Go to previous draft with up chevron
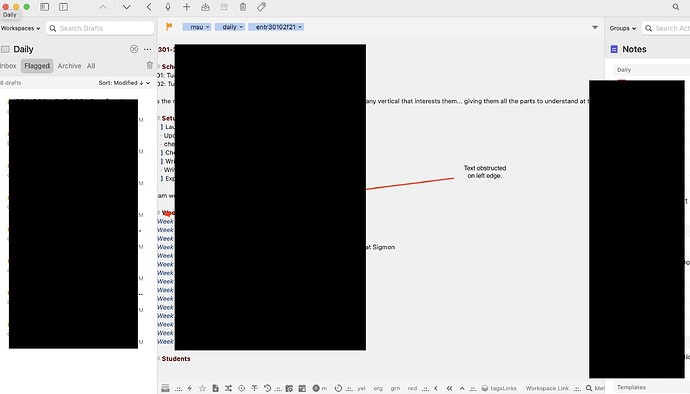Viewport: 690px width, 394px height. click(x=103, y=7)
